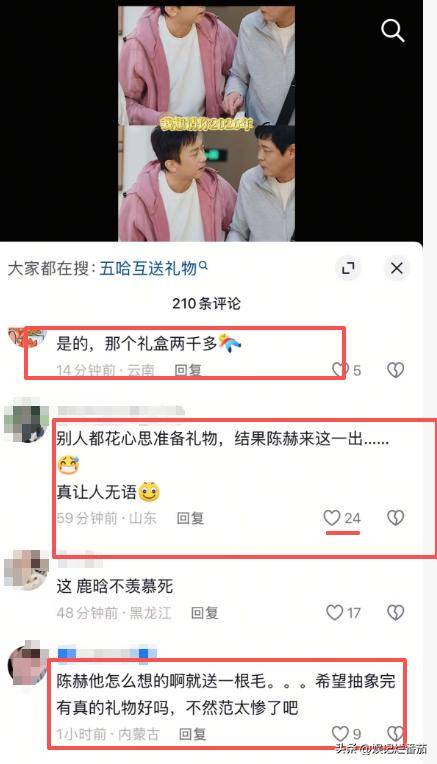Like the 真让人无语 comment

[x=332, y=517]
